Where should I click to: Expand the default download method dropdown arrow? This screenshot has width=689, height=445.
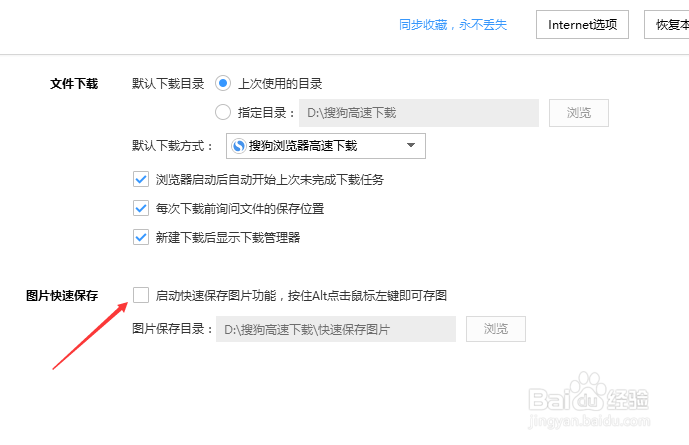pyautogui.click(x=411, y=145)
